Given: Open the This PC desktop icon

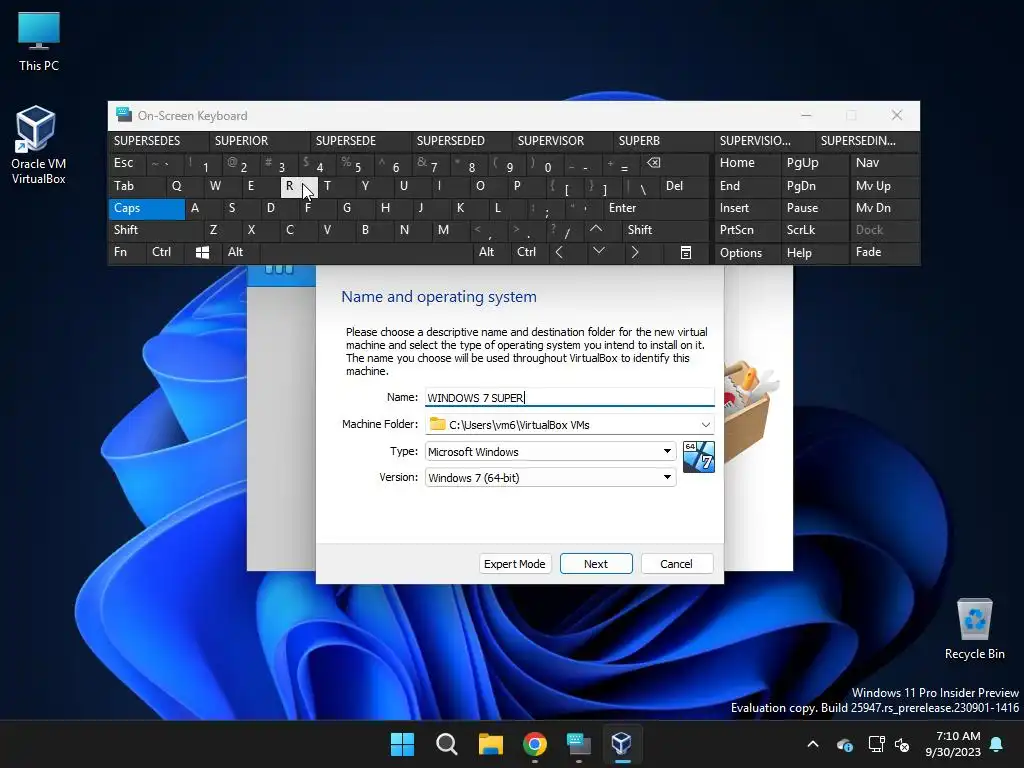Looking at the screenshot, I should click(39, 40).
